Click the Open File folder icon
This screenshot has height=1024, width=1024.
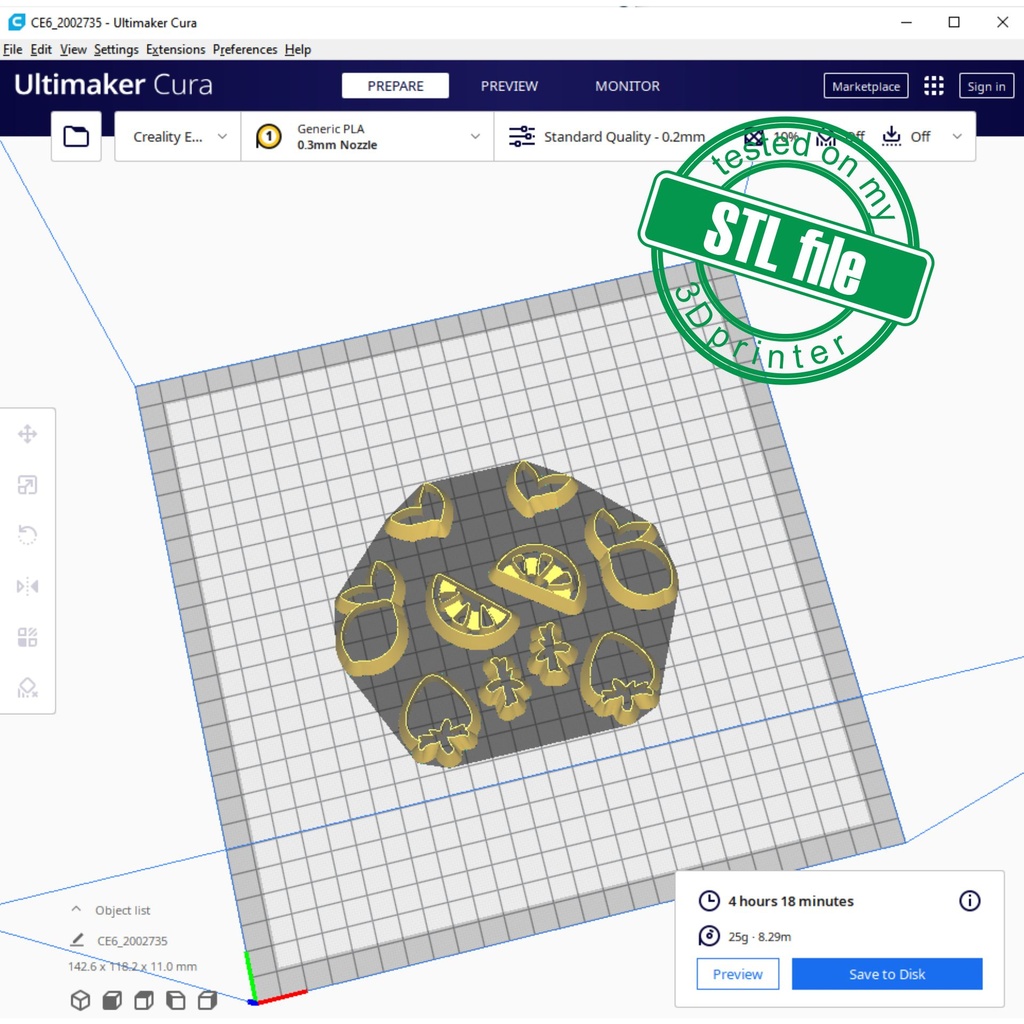click(76, 137)
